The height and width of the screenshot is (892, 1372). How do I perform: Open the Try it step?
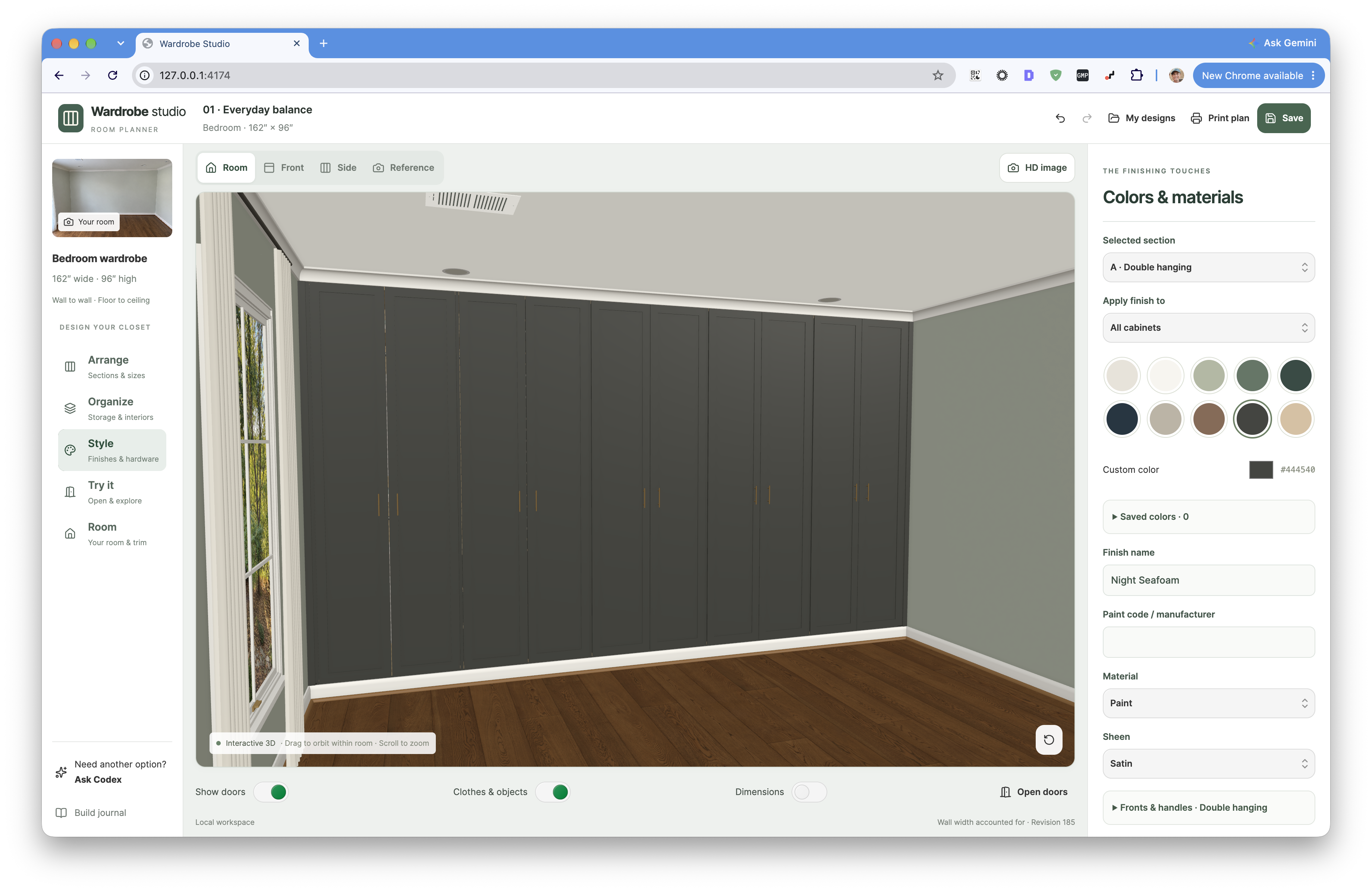(112, 492)
